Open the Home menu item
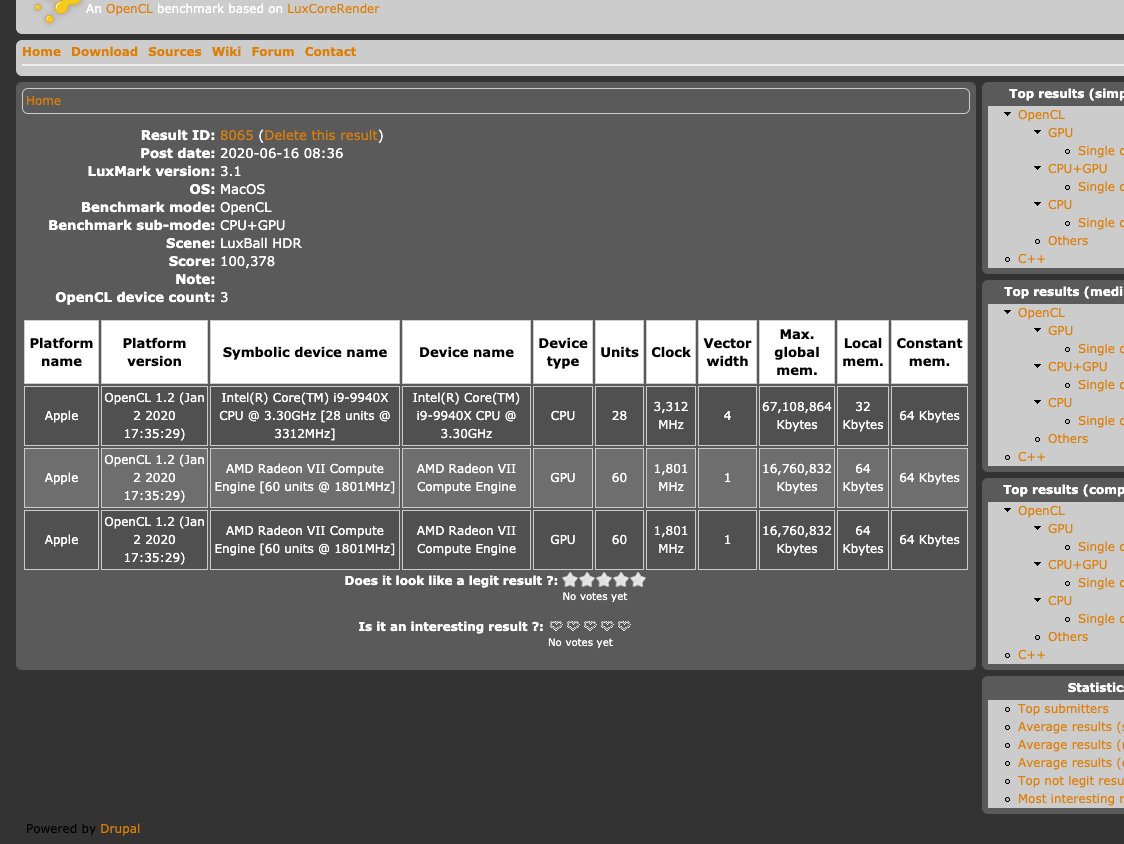The width and height of the screenshot is (1124, 844). pos(42,52)
